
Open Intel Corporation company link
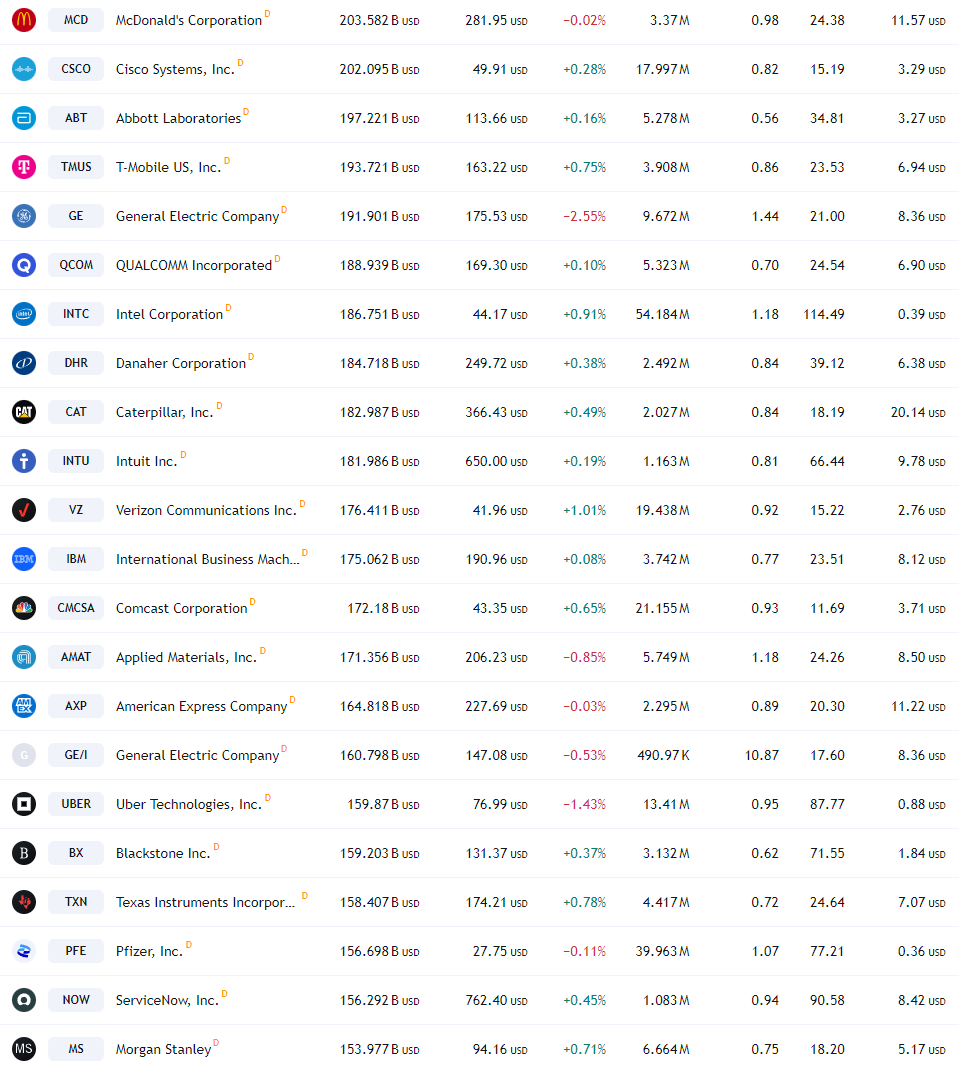170,314
